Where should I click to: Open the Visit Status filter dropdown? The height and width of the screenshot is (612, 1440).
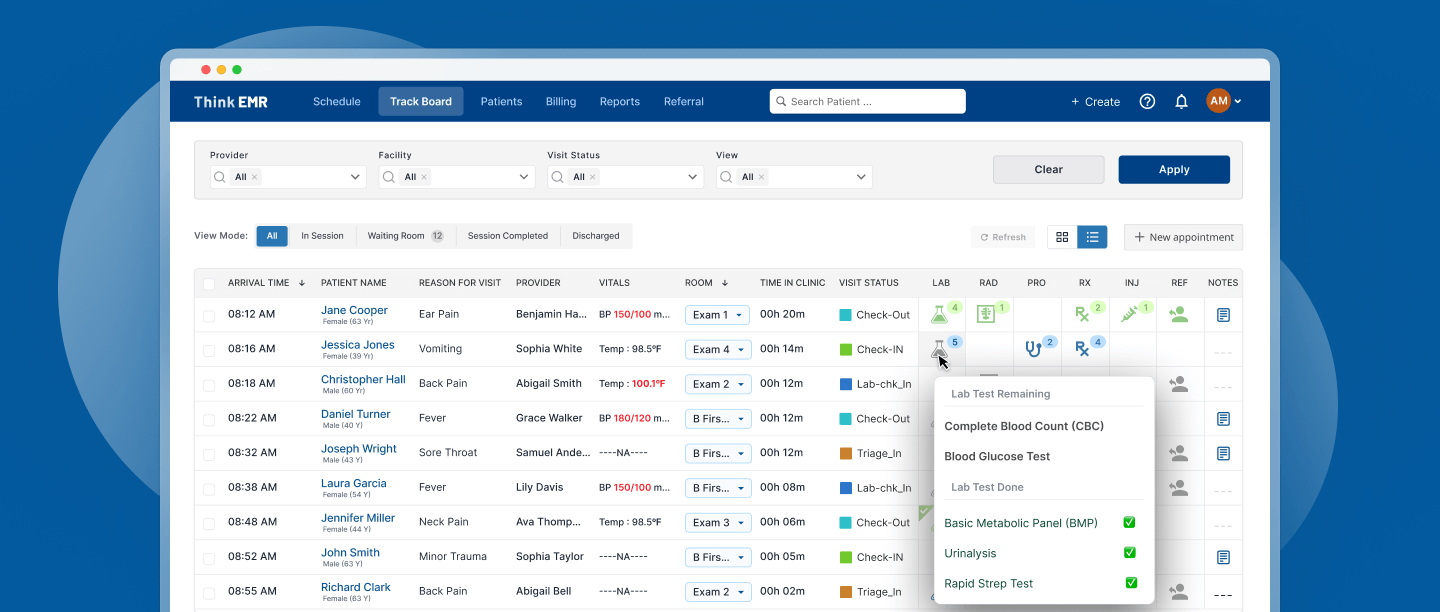click(x=625, y=176)
